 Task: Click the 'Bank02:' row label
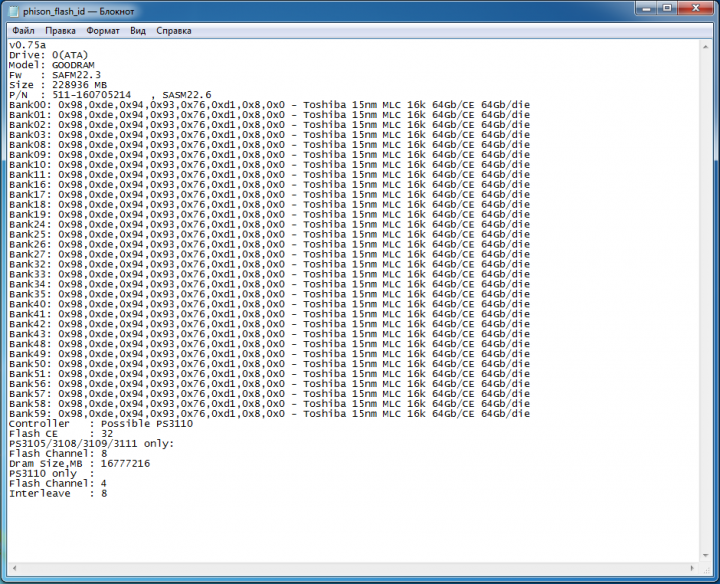click(30, 125)
